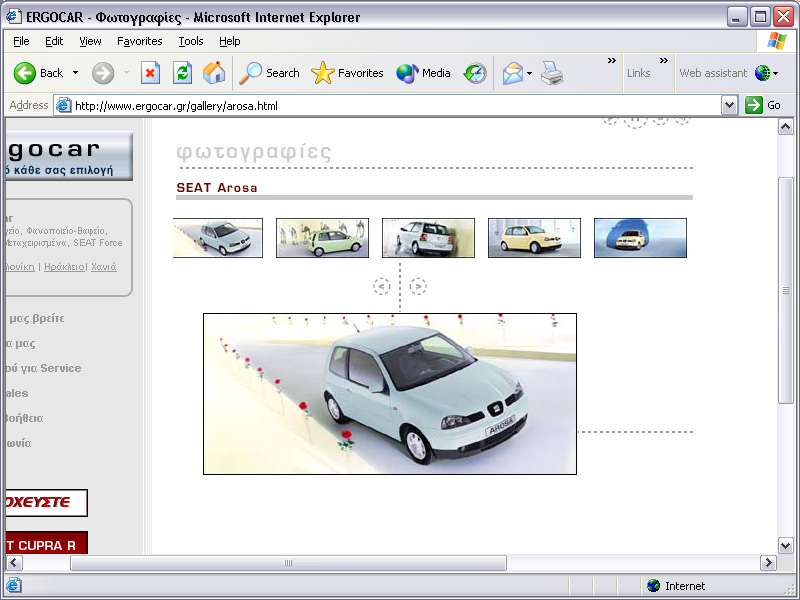Open the Web assistant dropdown arrow

click(776, 73)
